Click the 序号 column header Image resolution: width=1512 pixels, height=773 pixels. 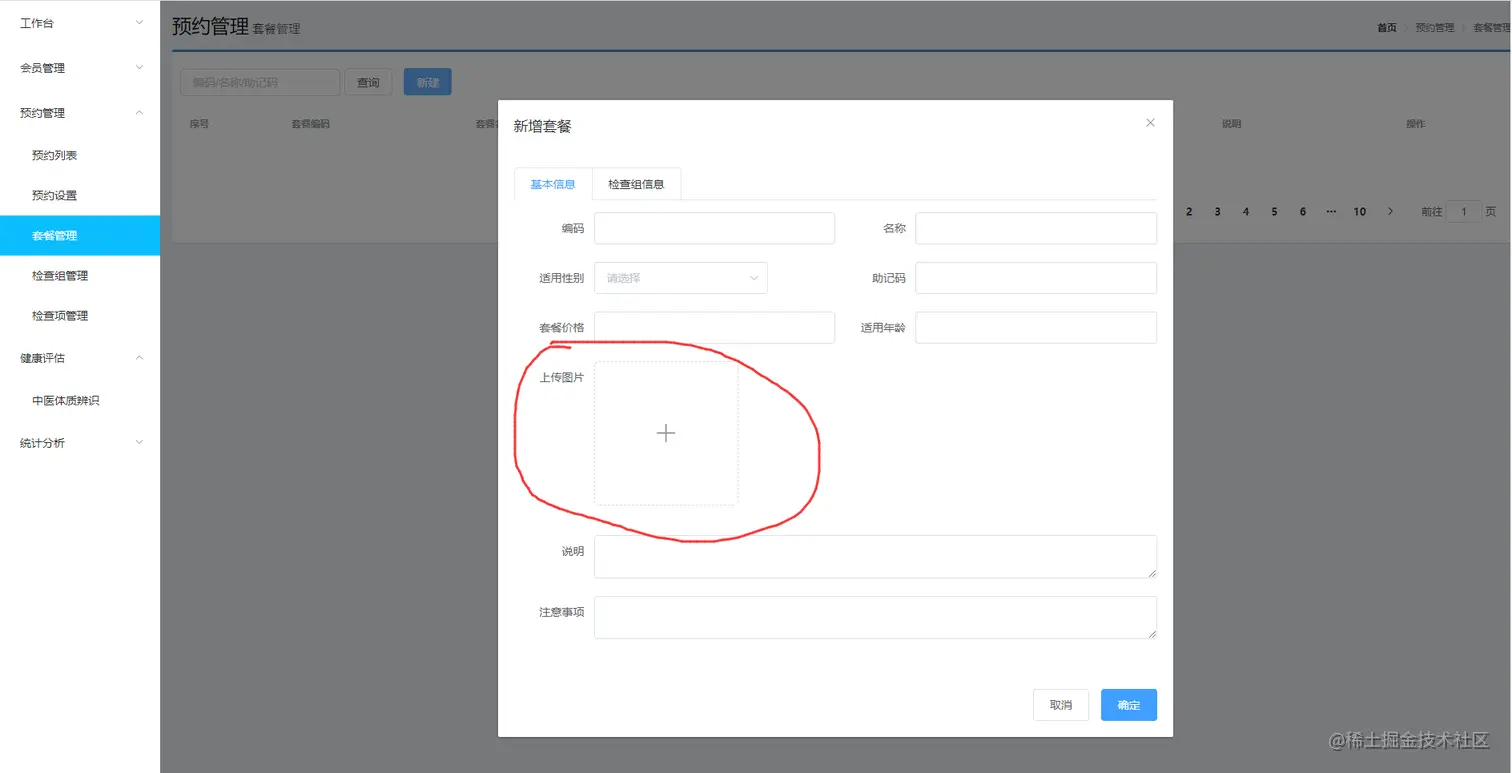coord(199,124)
